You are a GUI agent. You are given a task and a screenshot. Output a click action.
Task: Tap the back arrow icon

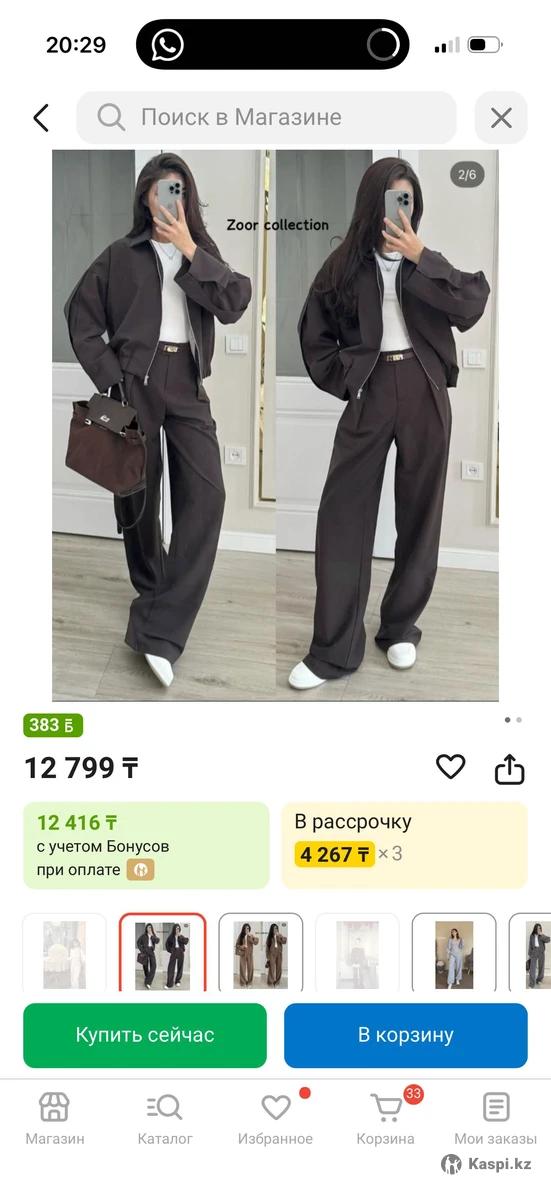[41, 118]
